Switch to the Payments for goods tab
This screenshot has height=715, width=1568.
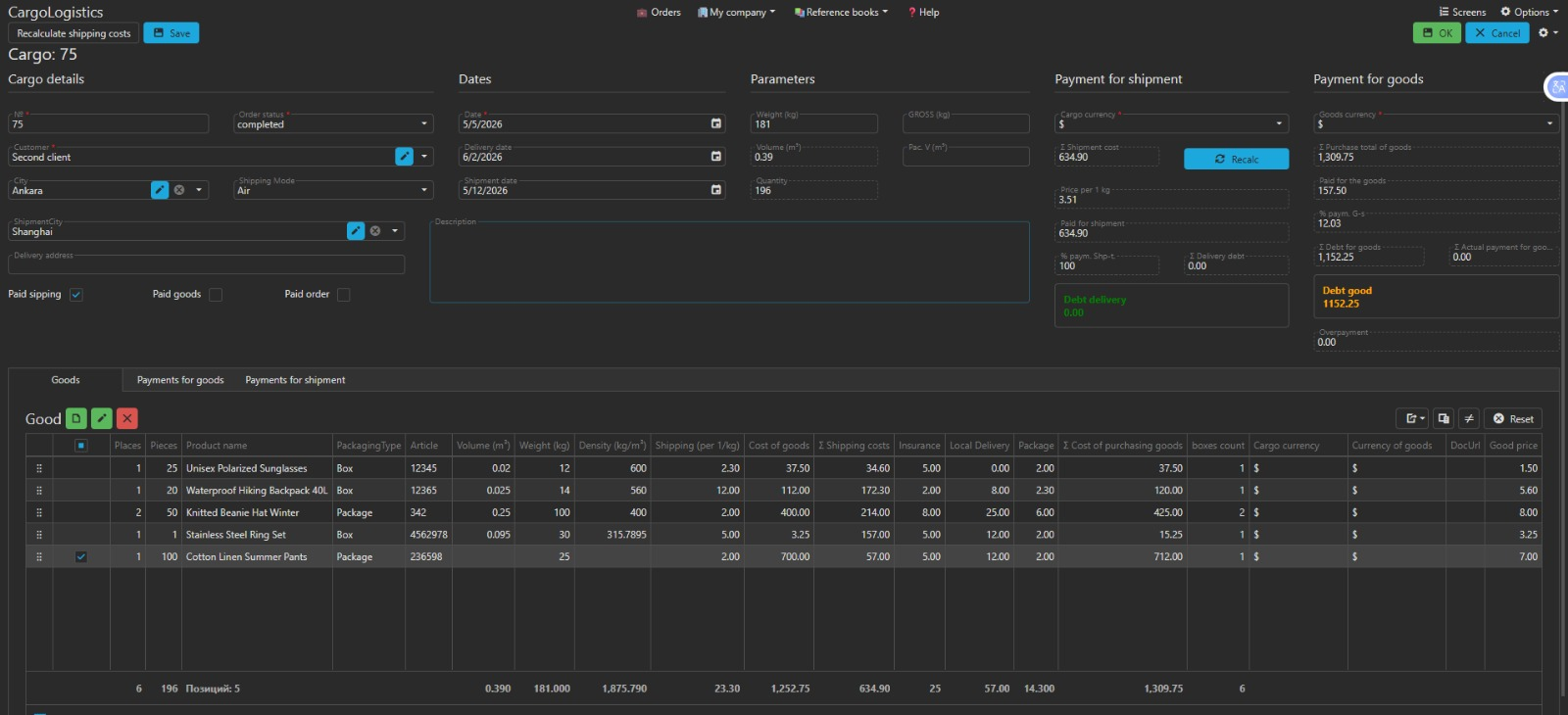tap(180, 380)
